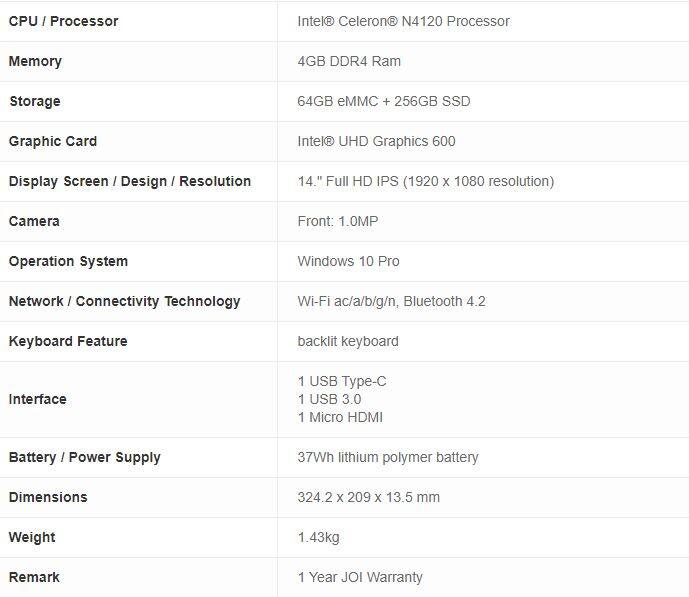The image size is (689, 597).
Task: Click the 324.2 x 209 x 13.5 mm dimensions
Action: 368,497
